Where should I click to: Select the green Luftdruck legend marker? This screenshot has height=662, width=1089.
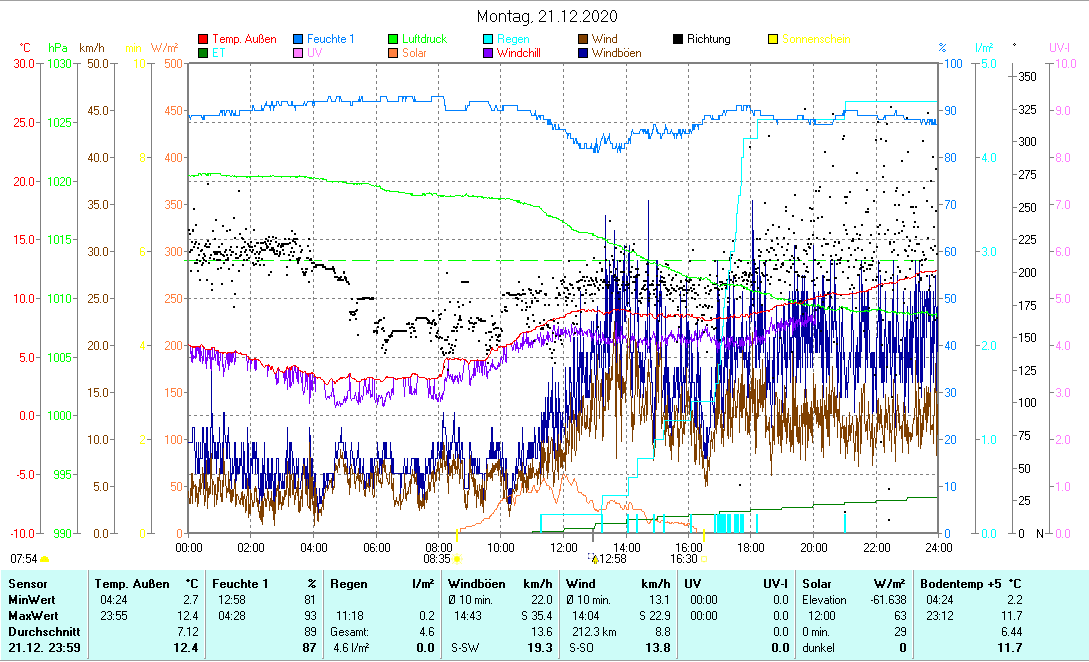pyautogui.click(x=394, y=40)
